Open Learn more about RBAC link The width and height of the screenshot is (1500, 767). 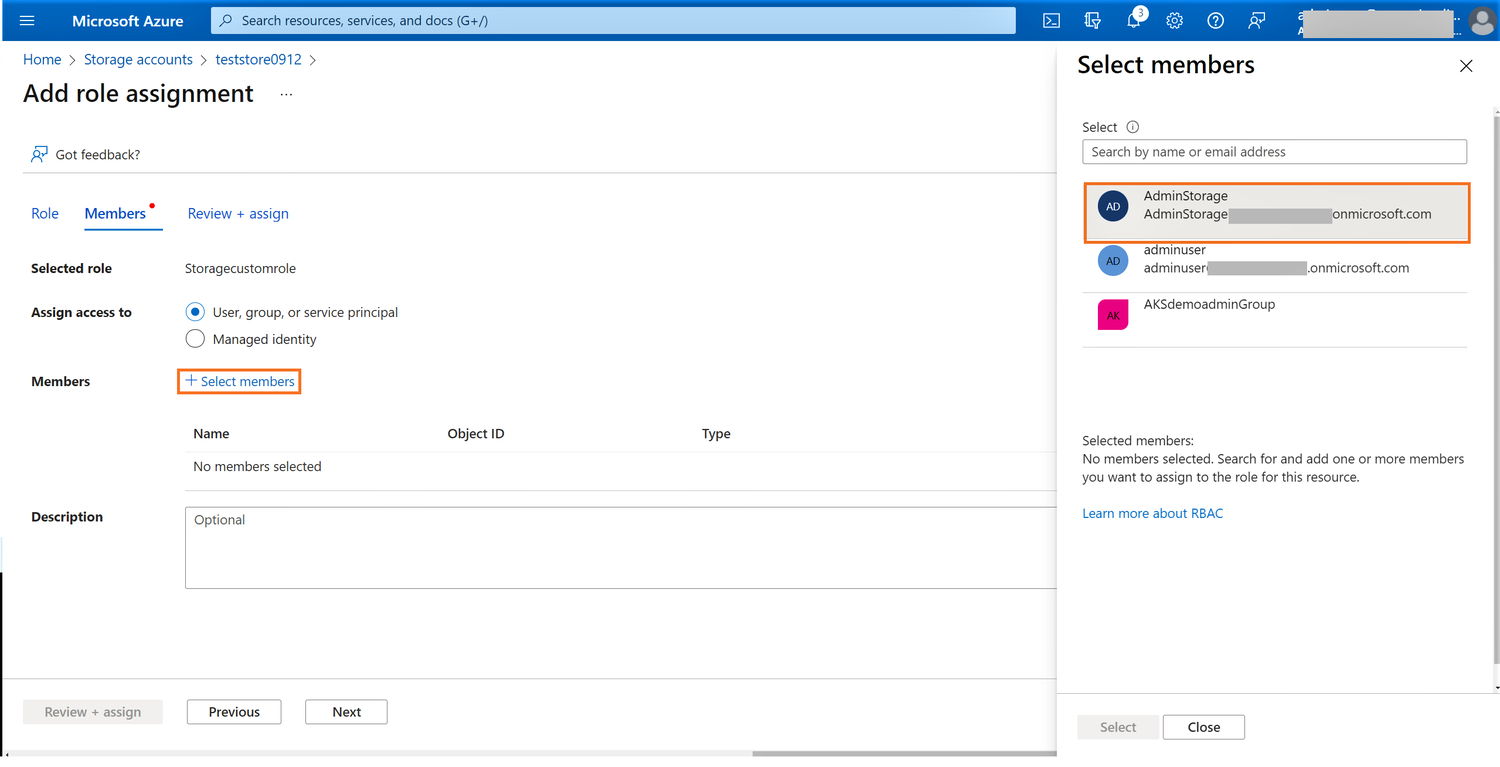click(x=1152, y=513)
